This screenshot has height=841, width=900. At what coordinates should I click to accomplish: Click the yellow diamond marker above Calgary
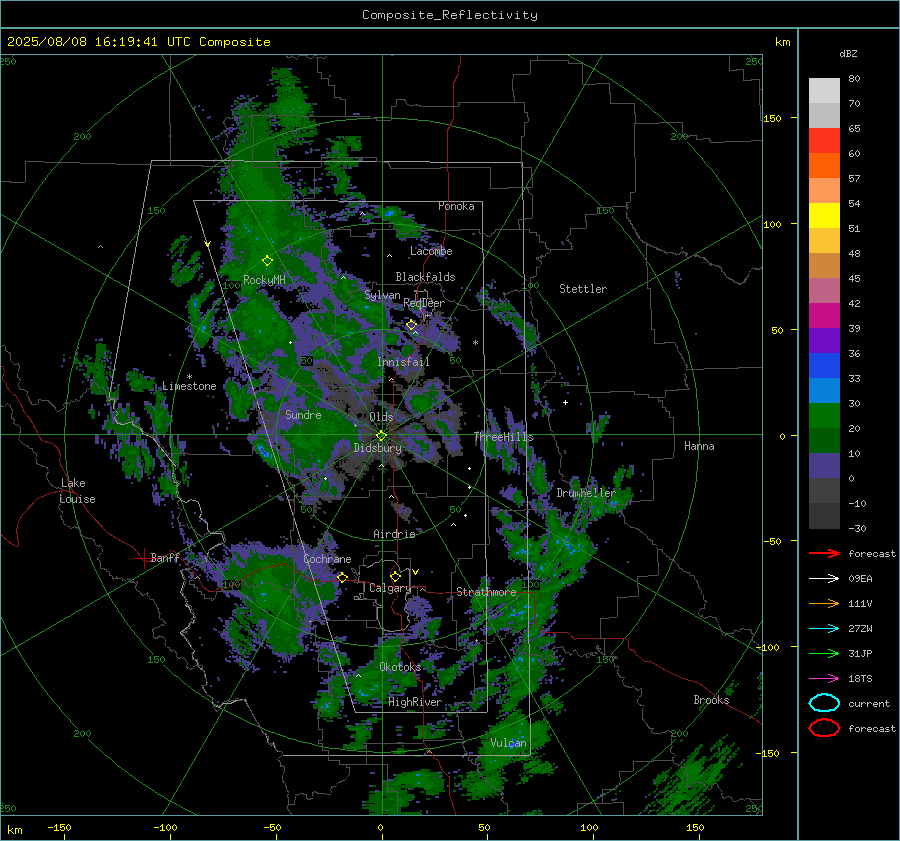tap(395, 576)
